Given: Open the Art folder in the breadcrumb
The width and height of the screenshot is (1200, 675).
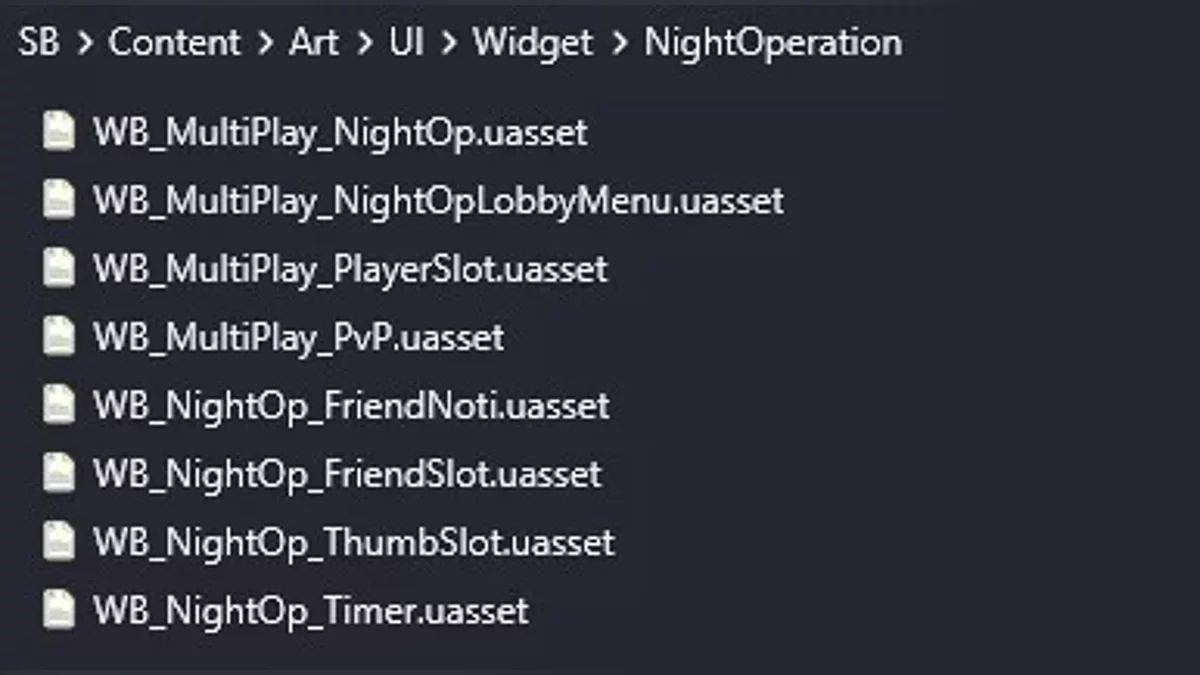Looking at the screenshot, I should tap(313, 42).
